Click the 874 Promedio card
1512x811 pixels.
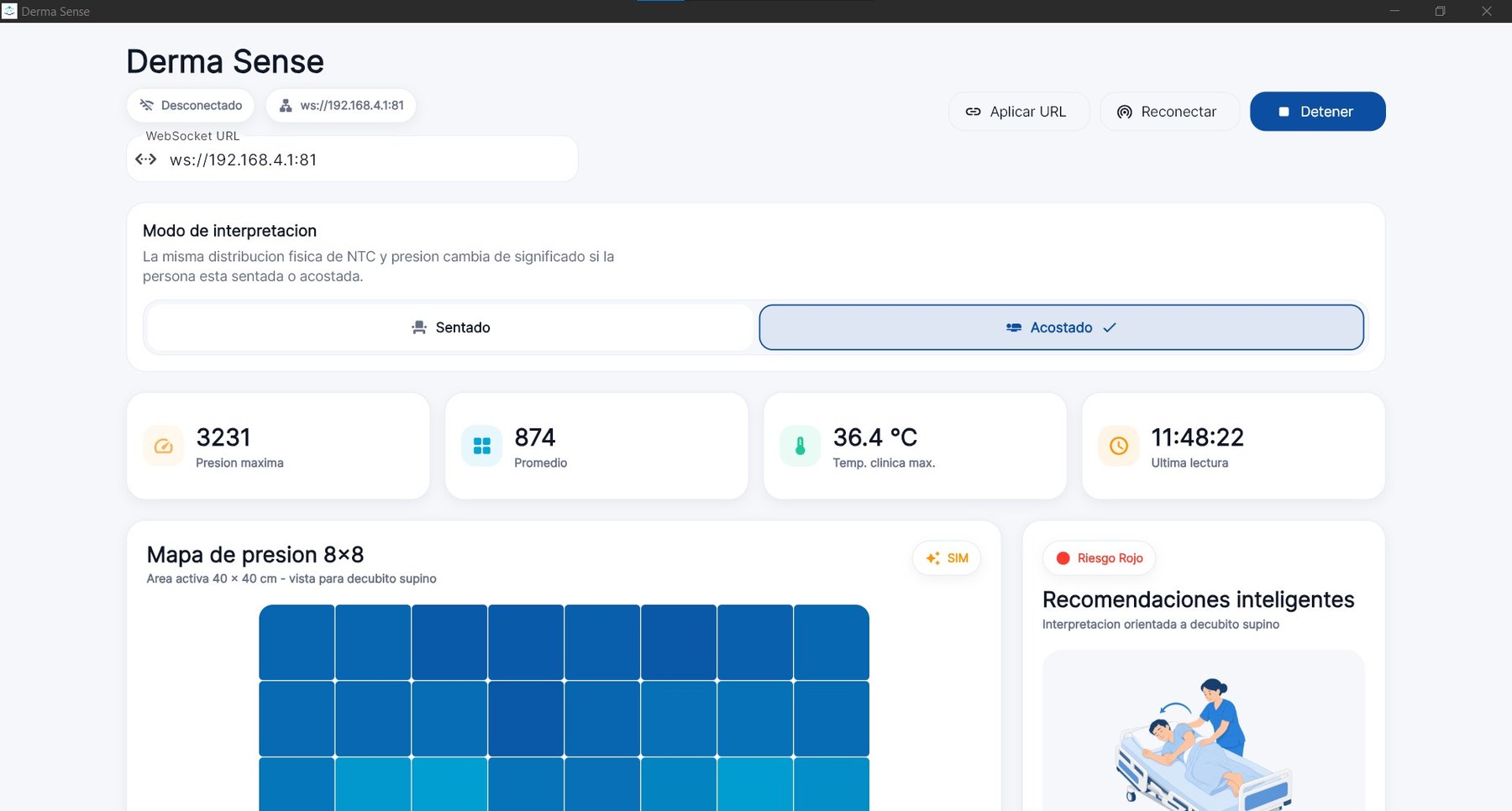596,446
